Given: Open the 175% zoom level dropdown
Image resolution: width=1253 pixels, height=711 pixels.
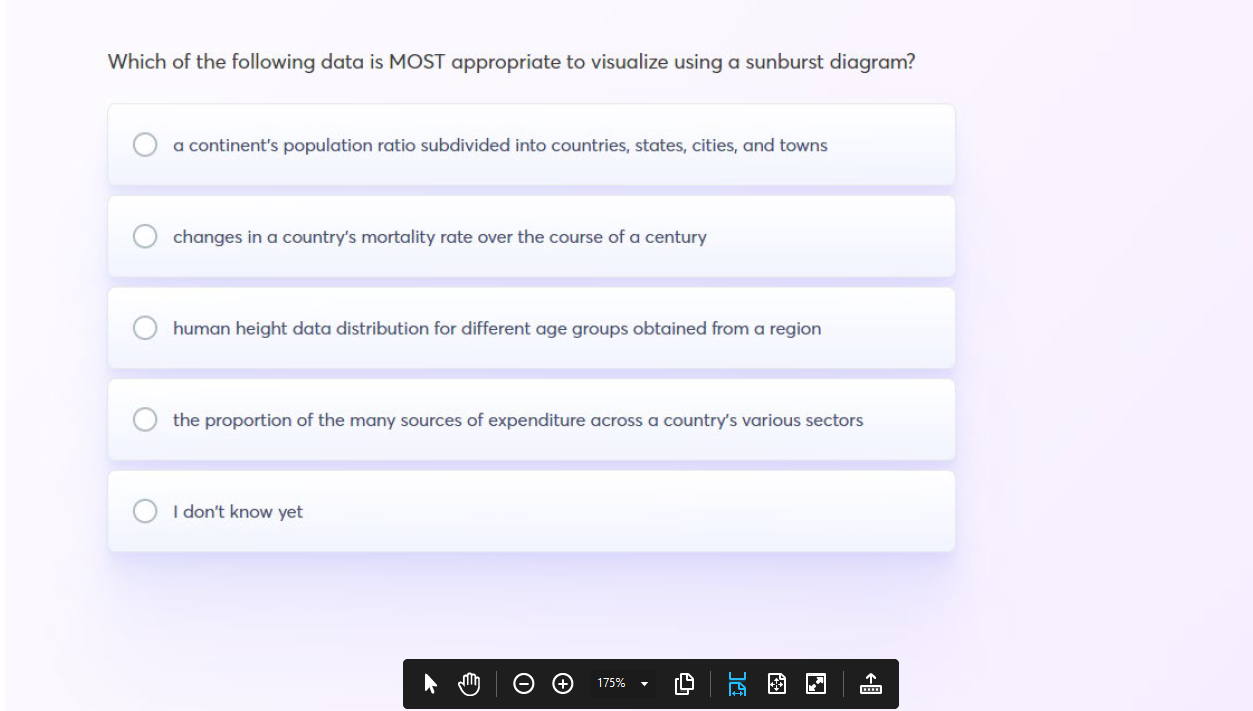Looking at the screenshot, I should 620,684.
